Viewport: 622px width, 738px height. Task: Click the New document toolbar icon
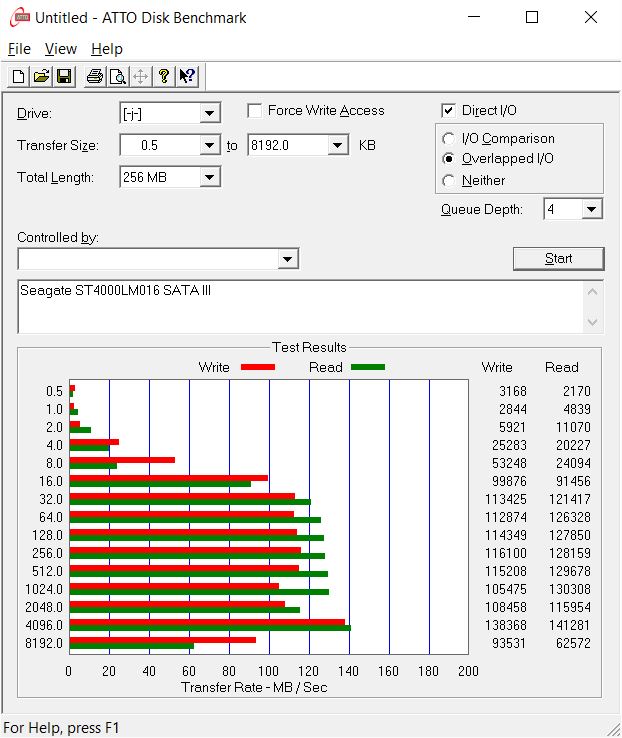tap(18, 76)
